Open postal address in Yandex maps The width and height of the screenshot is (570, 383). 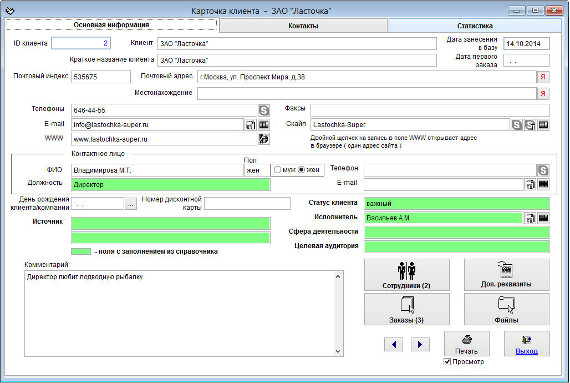[543, 77]
